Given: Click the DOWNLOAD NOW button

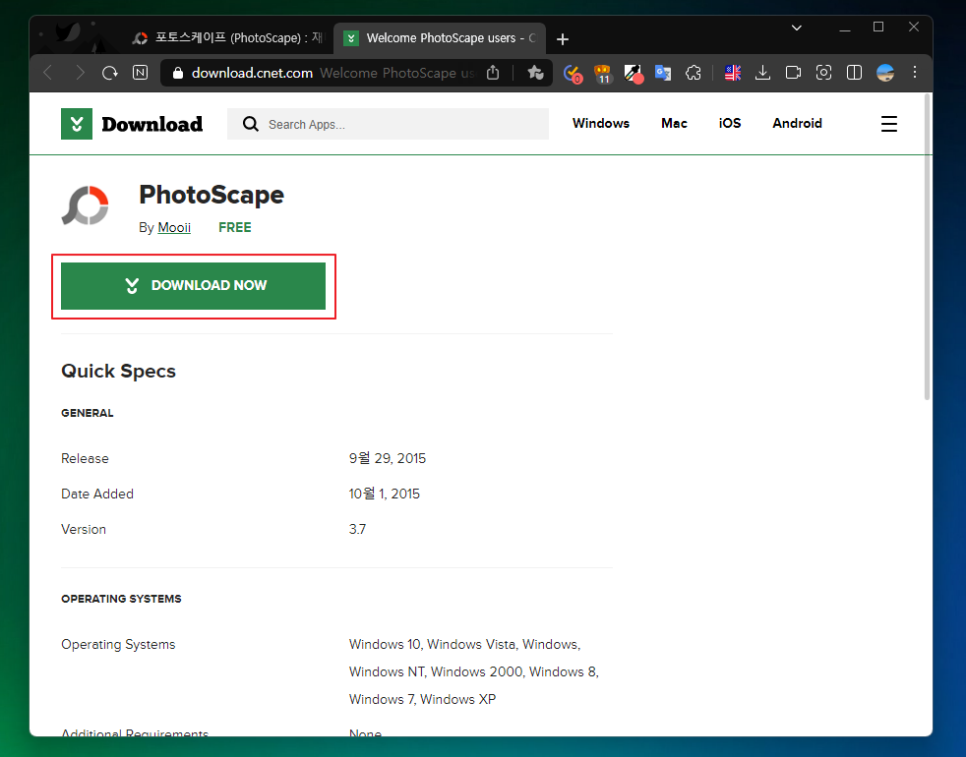Looking at the screenshot, I should pos(193,286).
